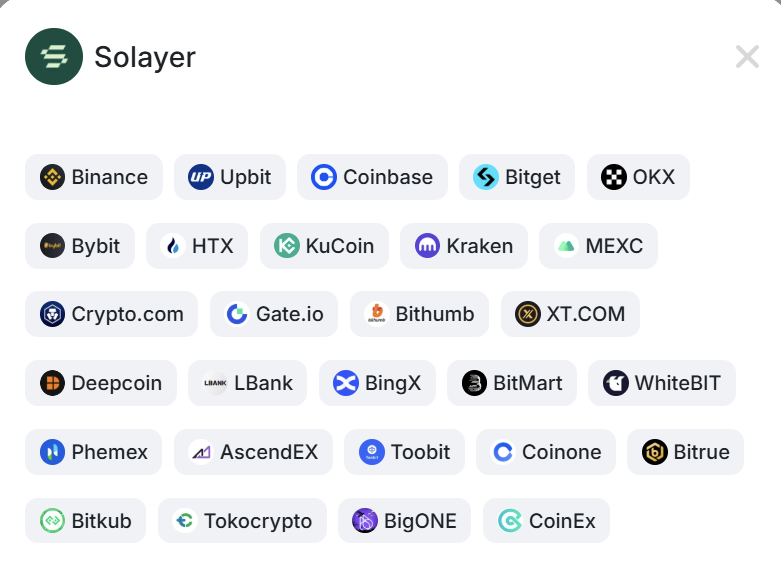
Task: Select the Gate.io exchange chip
Action: click(x=274, y=314)
